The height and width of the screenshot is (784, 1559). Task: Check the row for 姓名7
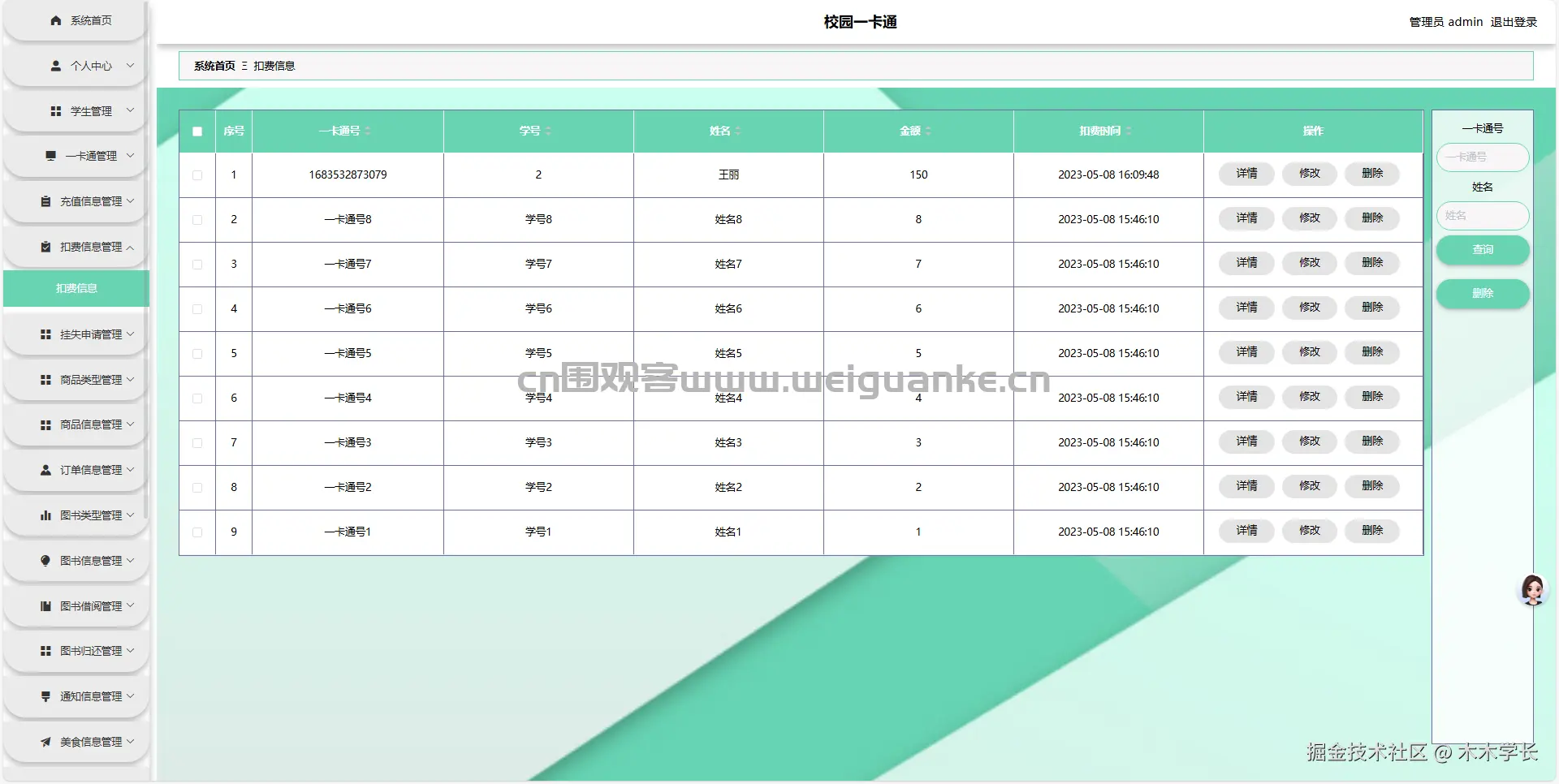tap(197, 265)
